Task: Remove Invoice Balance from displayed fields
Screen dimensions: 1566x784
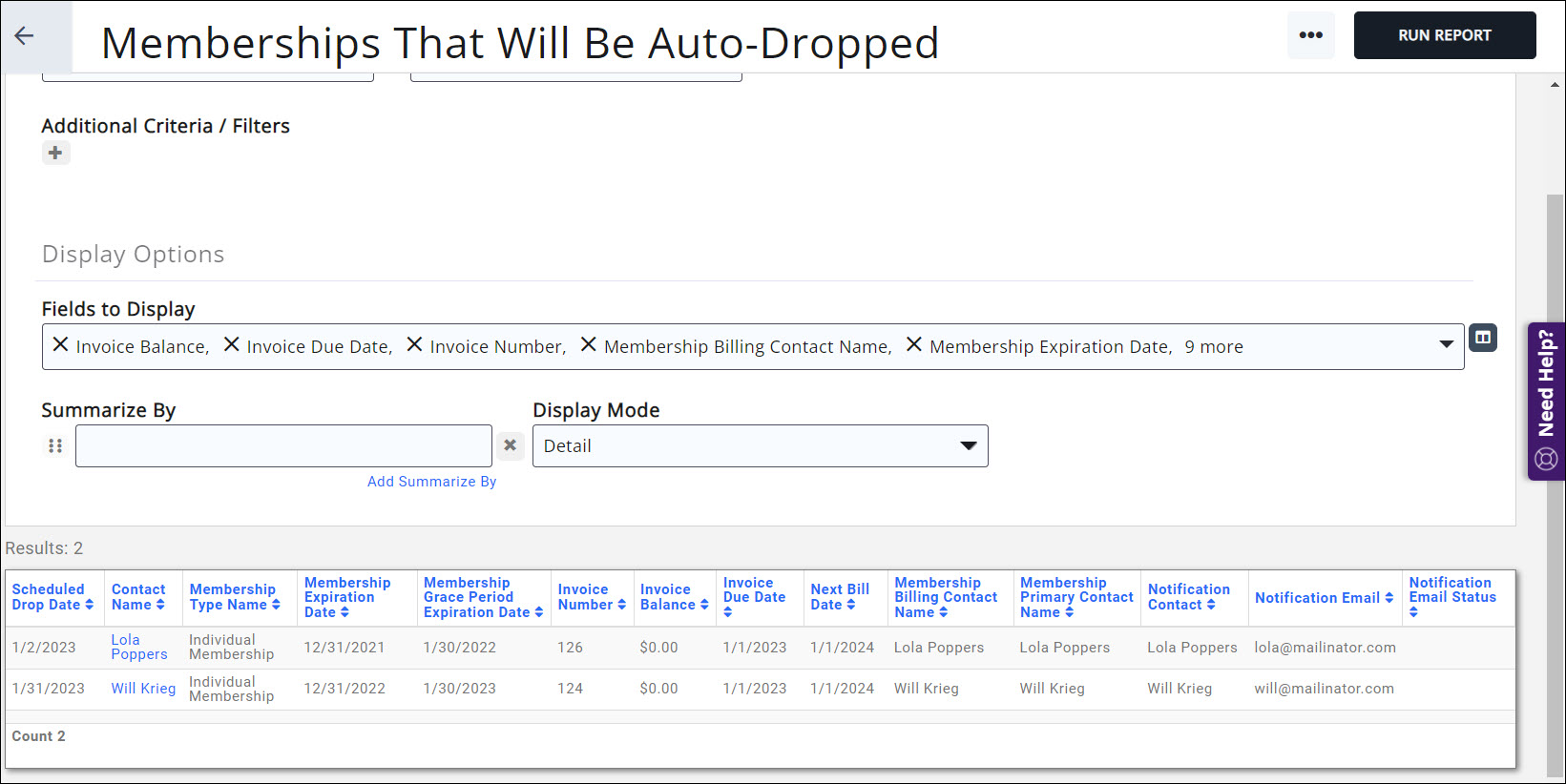Action: (x=60, y=345)
